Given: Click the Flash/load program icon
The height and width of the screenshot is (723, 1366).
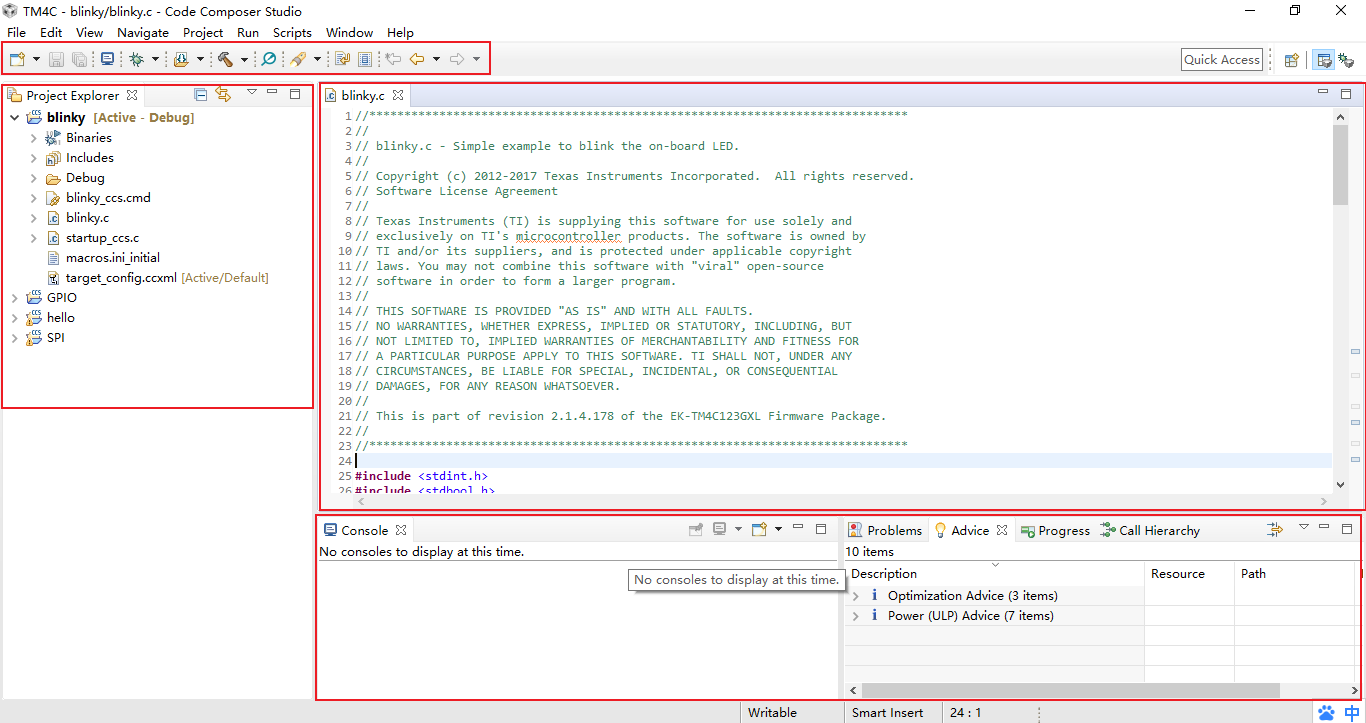Looking at the screenshot, I should (181, 60).
